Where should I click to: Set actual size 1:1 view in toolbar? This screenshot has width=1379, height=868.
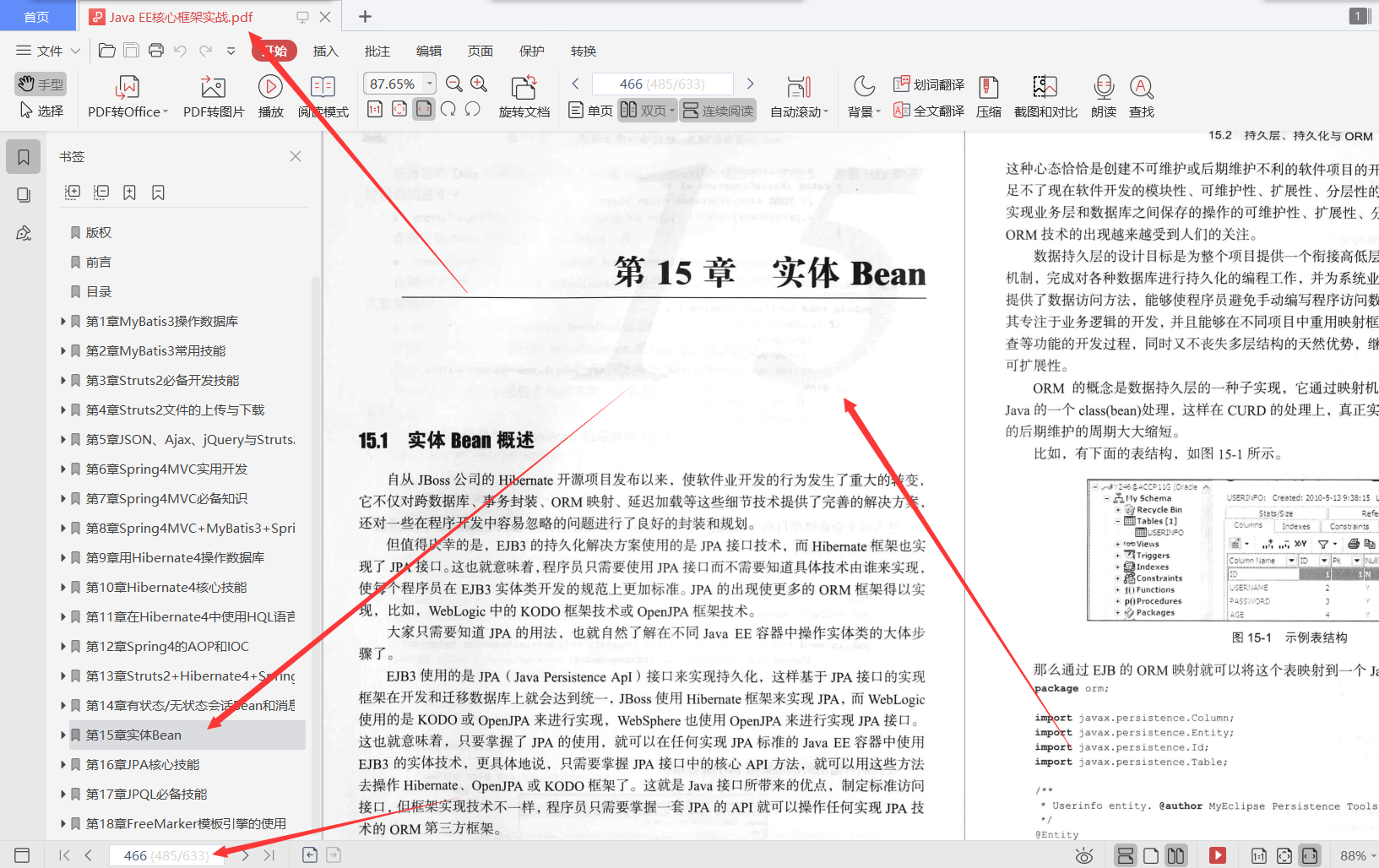coord(375,109)
